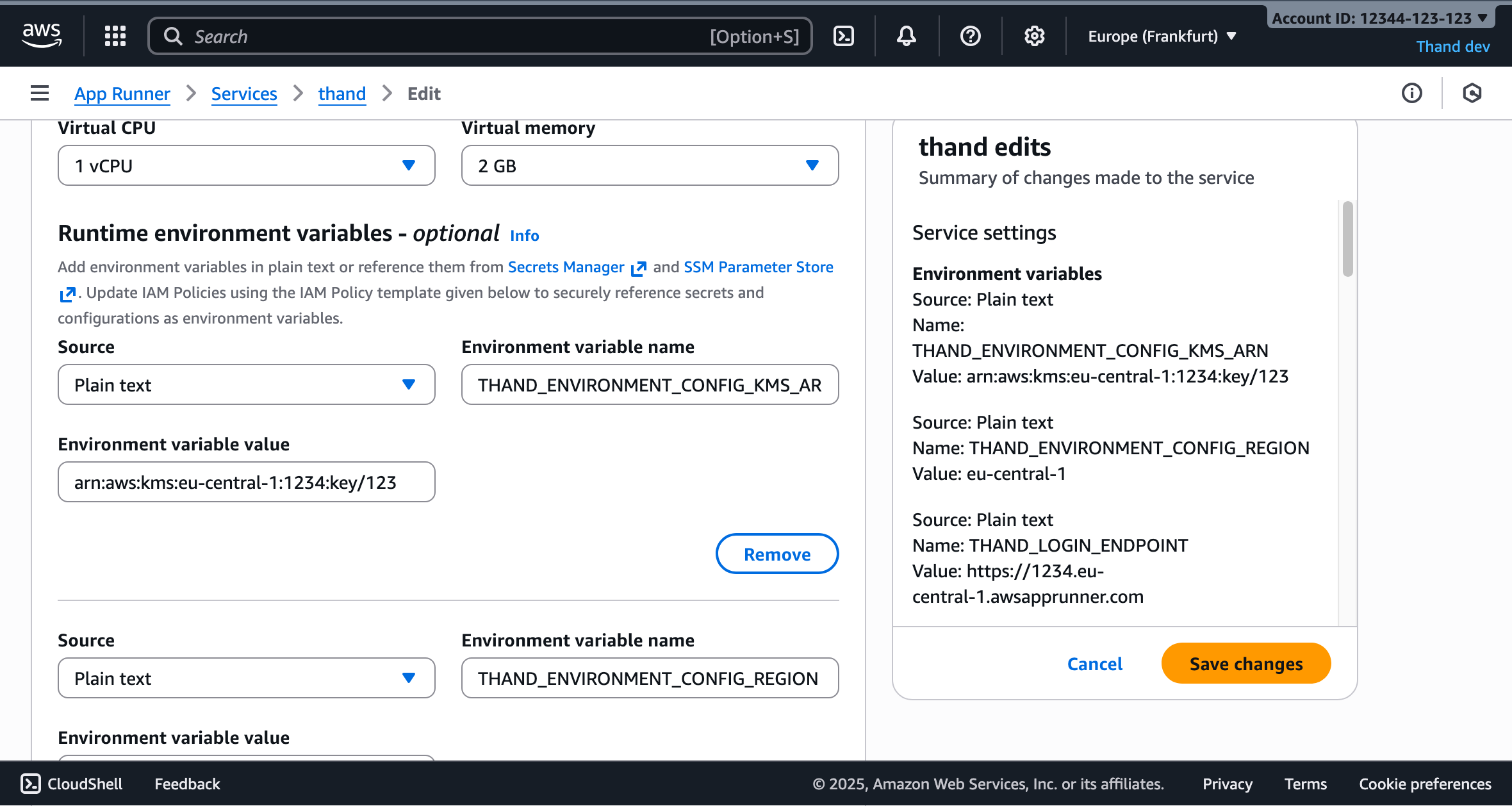Go to the App Runner breadcrumb
Screen dimensions: 1512x806
click(122, 94)
